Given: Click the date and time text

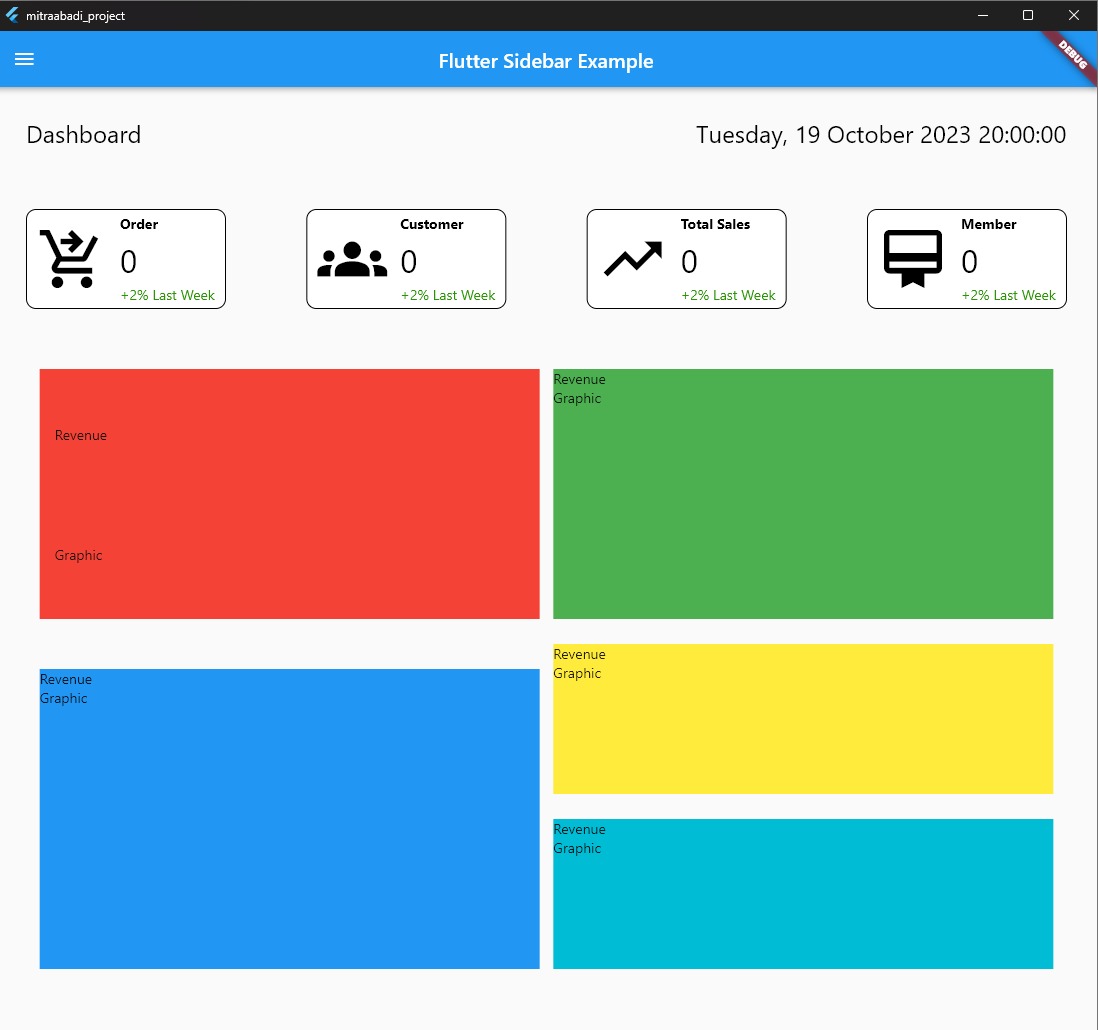Looking at the screenshot, I should pyautogui.click(x=880, y=135).
